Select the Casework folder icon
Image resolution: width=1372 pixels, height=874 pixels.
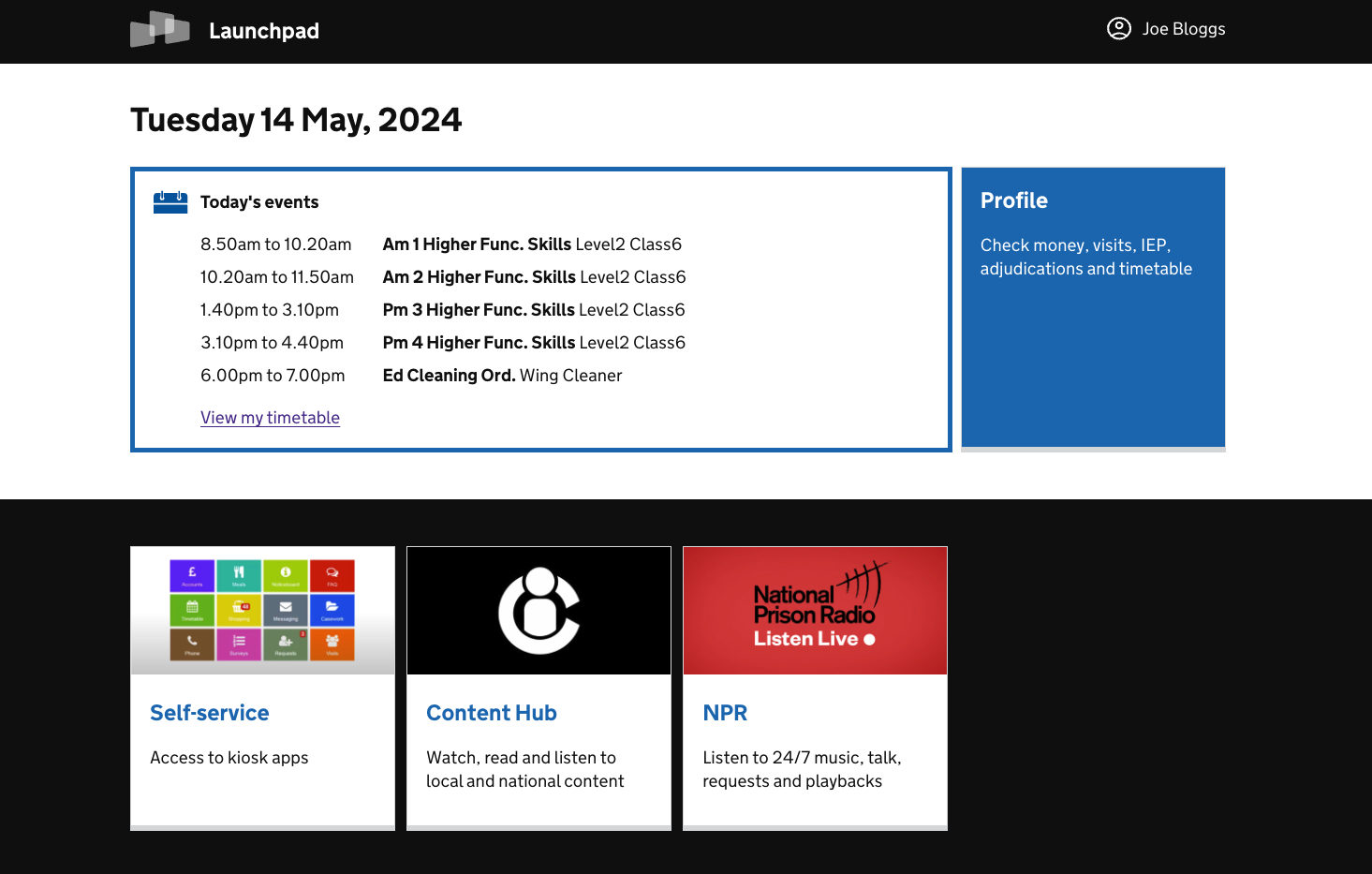(332, 611)
